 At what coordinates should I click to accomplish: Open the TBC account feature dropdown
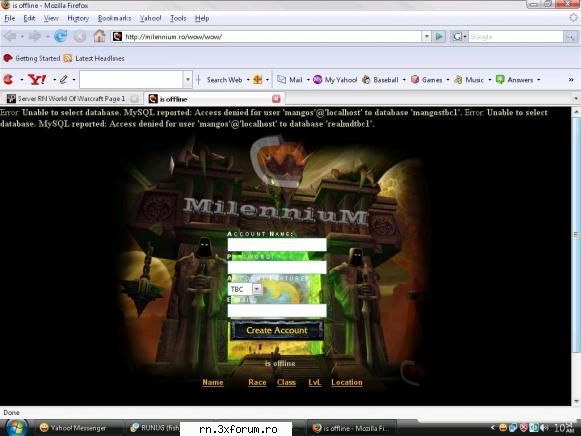[x=245, y=289]
